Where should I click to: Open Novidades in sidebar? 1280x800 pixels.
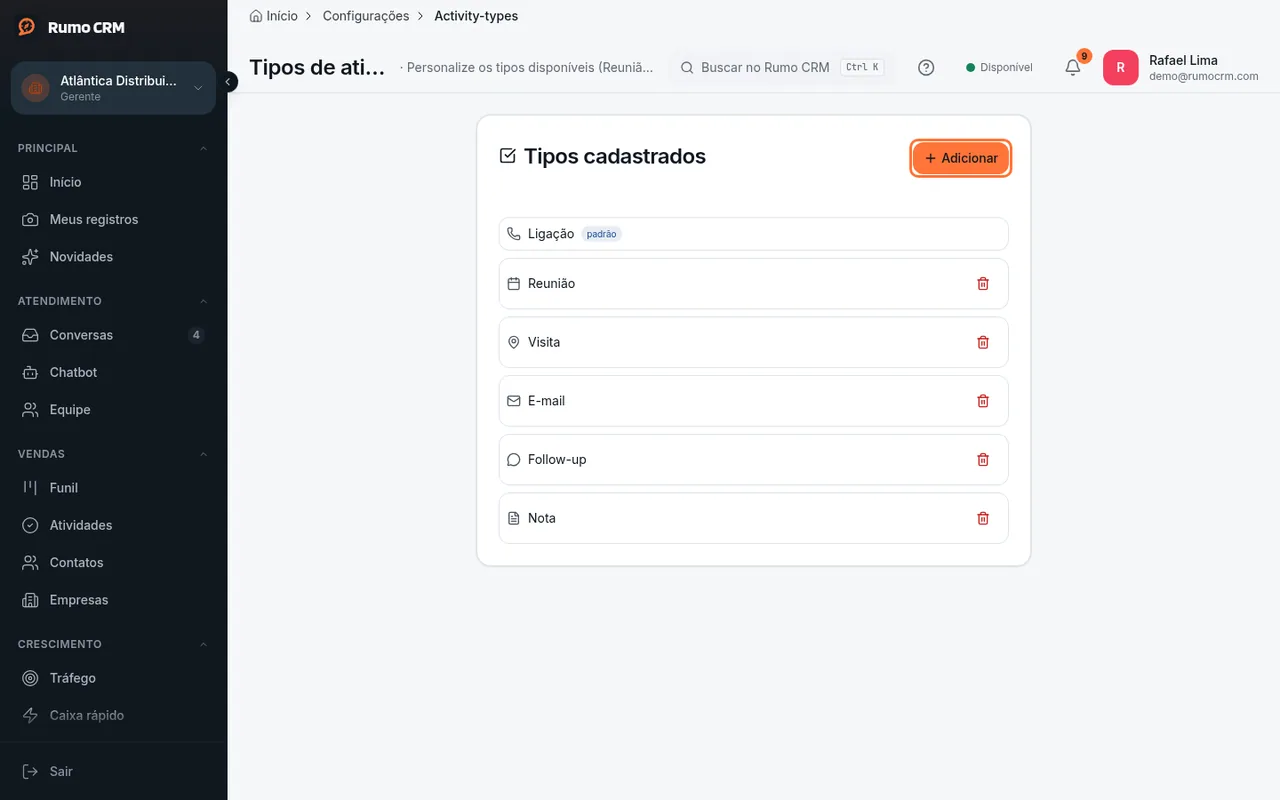point(113,257)
